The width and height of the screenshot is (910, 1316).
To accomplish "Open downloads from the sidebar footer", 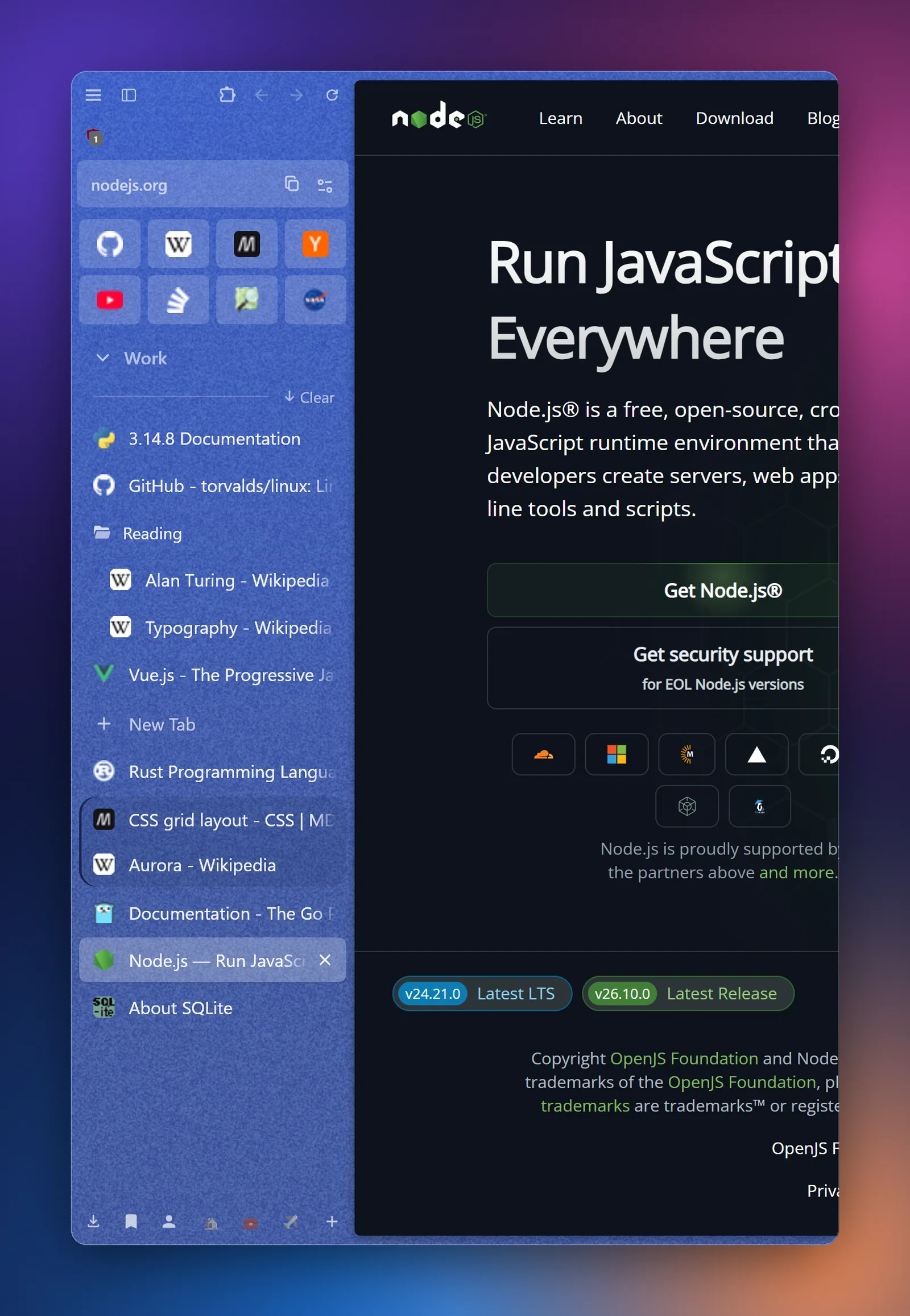I will pos(93,1222).
